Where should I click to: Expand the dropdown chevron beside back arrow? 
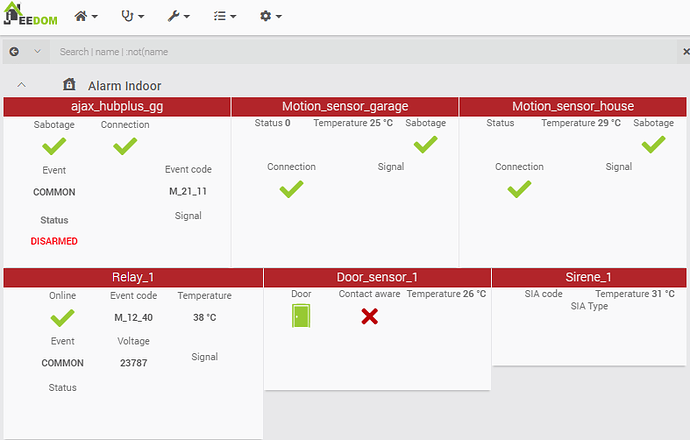(37, 51)
